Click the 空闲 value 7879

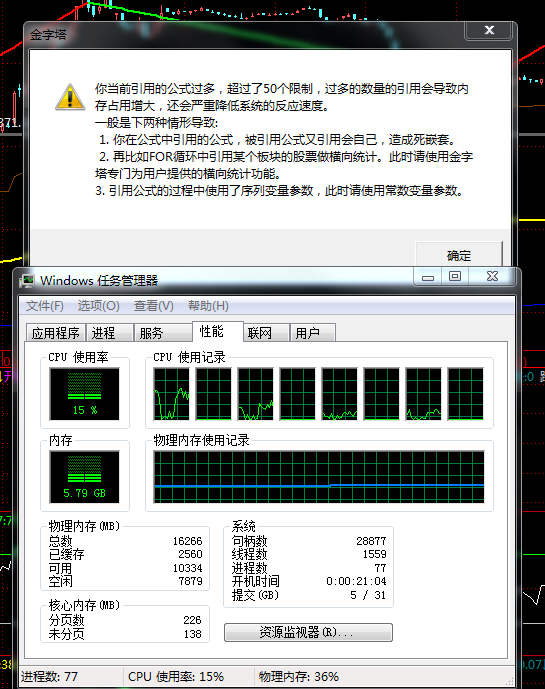(190, 581)
